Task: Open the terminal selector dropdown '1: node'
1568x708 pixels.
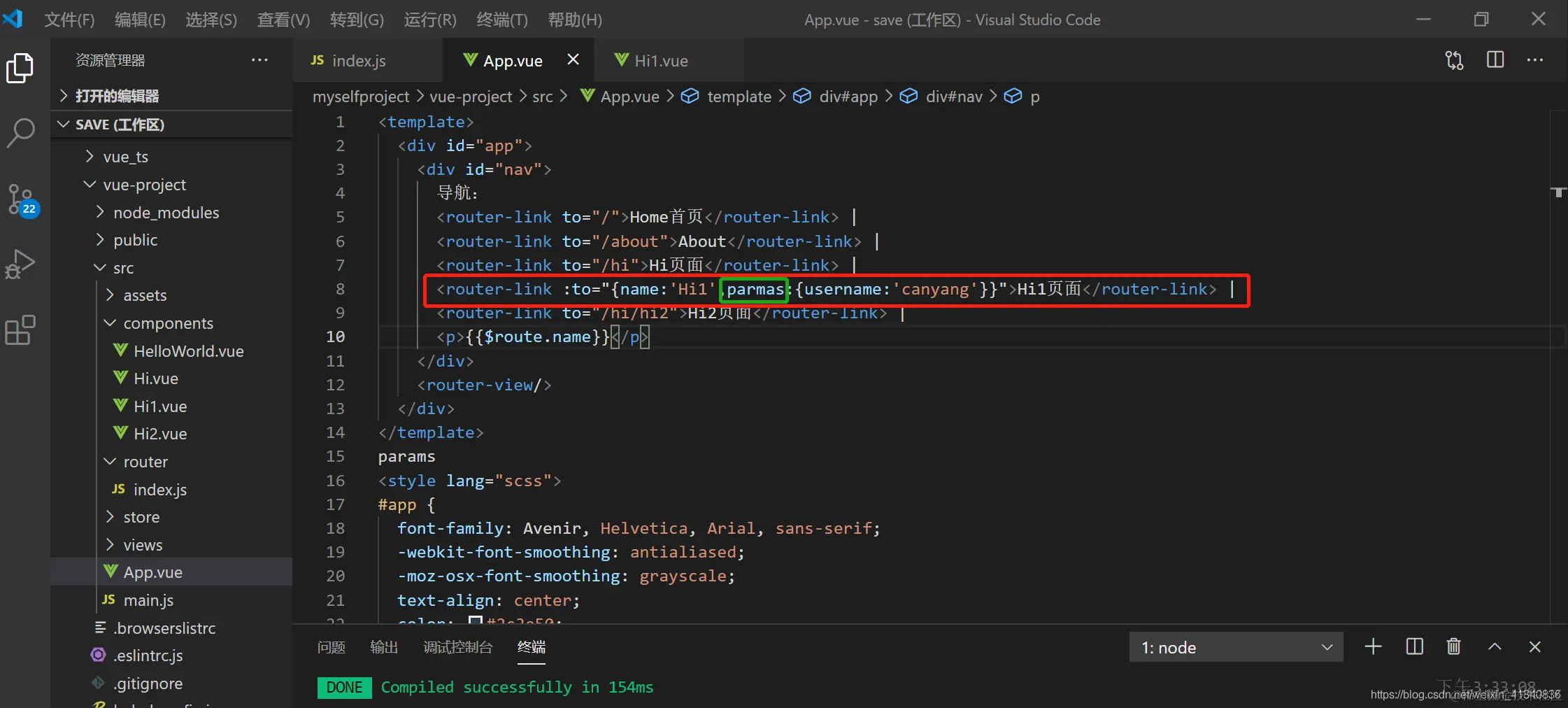Action: [x=1236, y=647]
